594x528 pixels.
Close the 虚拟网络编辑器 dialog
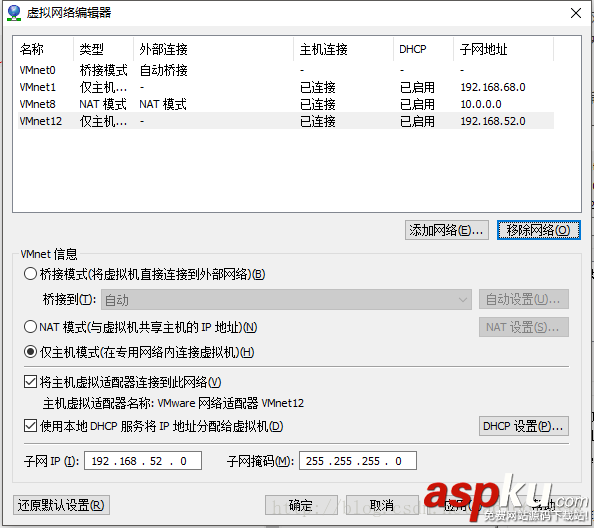click(576, 13)
